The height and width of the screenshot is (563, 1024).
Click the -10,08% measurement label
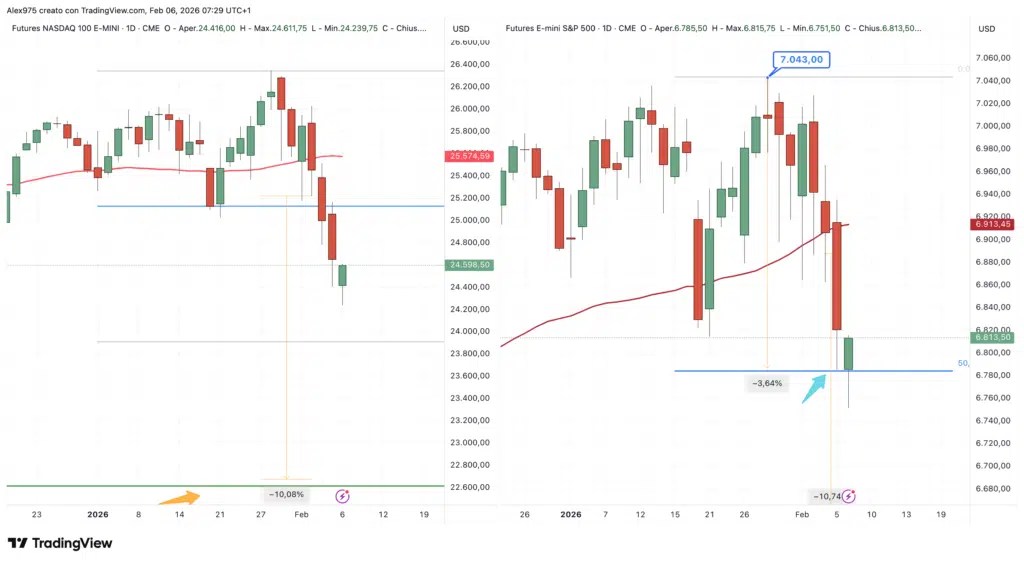tap(286, 494)
